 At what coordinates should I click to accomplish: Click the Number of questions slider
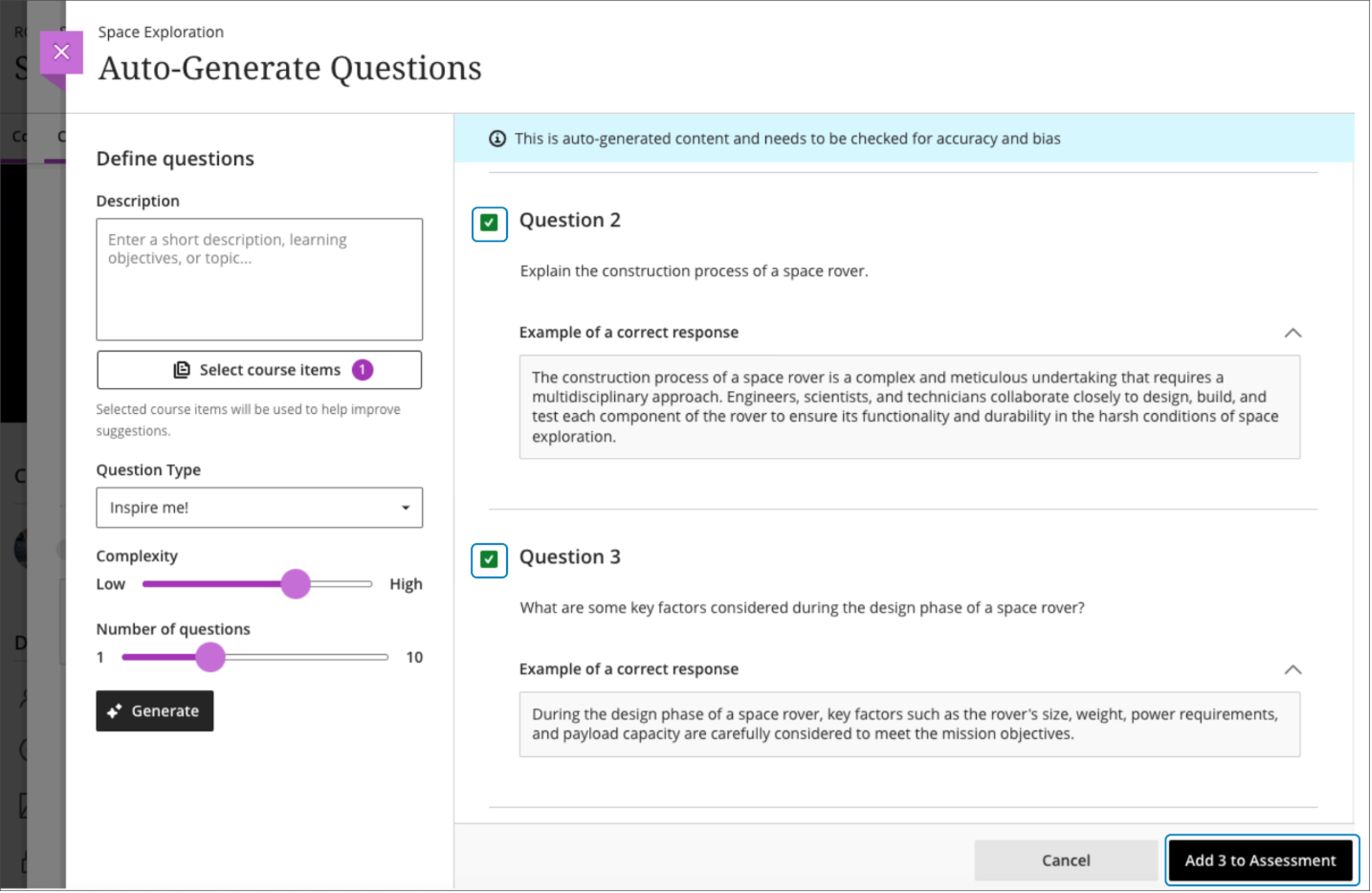pos(211,657)
